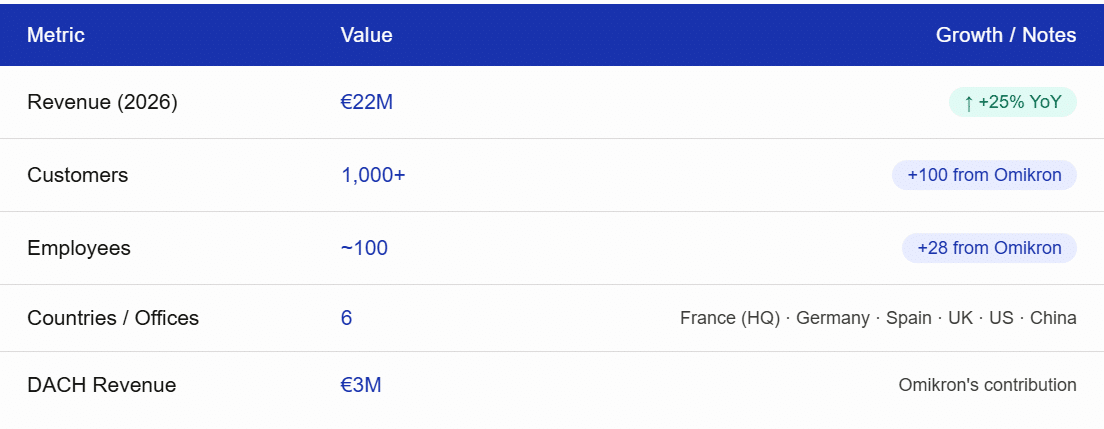Click the ~100 employees value
1104x429 pixels.
point(364,249)
